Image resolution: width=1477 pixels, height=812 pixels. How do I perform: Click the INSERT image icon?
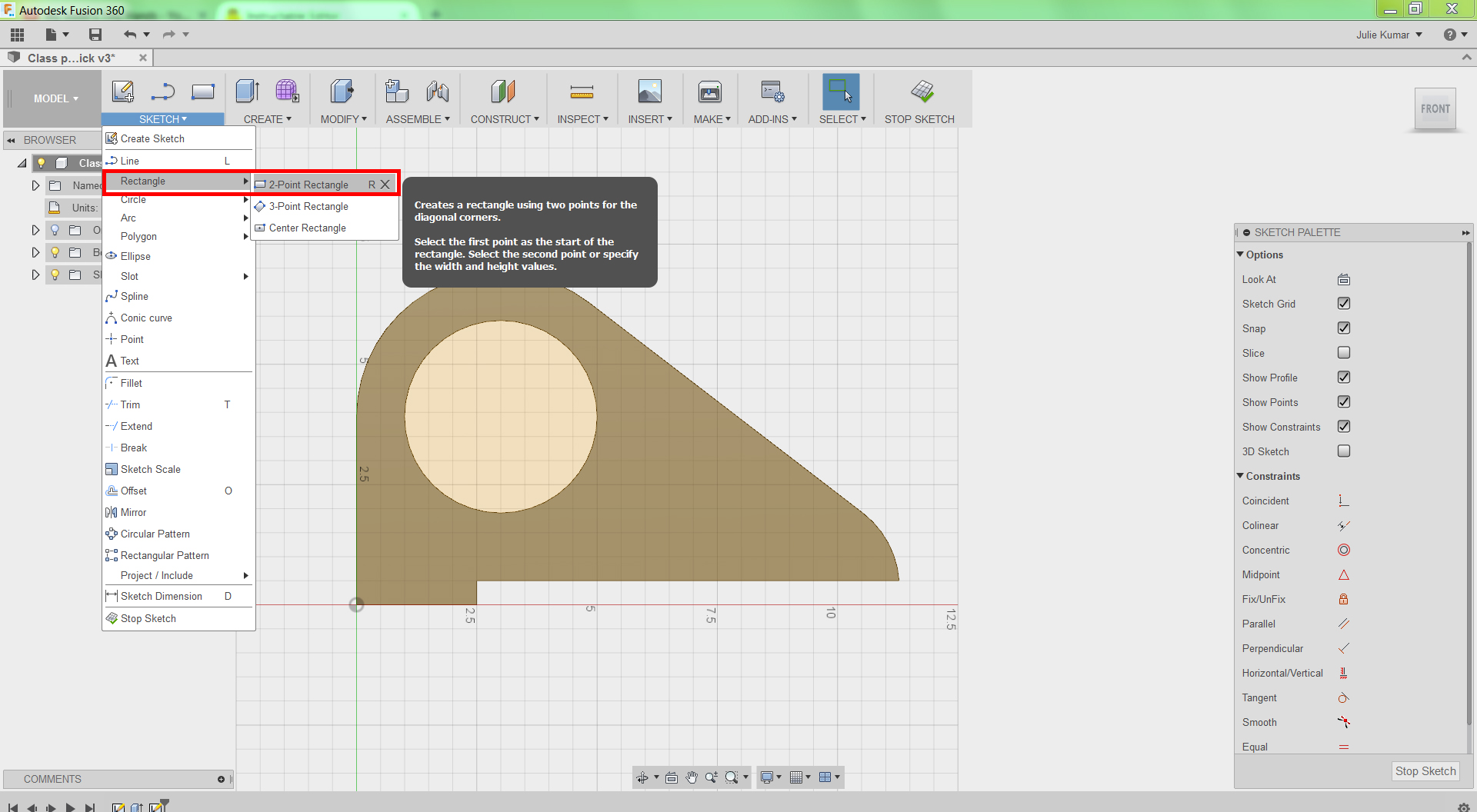pyautogui.click(x=650, y=92)
